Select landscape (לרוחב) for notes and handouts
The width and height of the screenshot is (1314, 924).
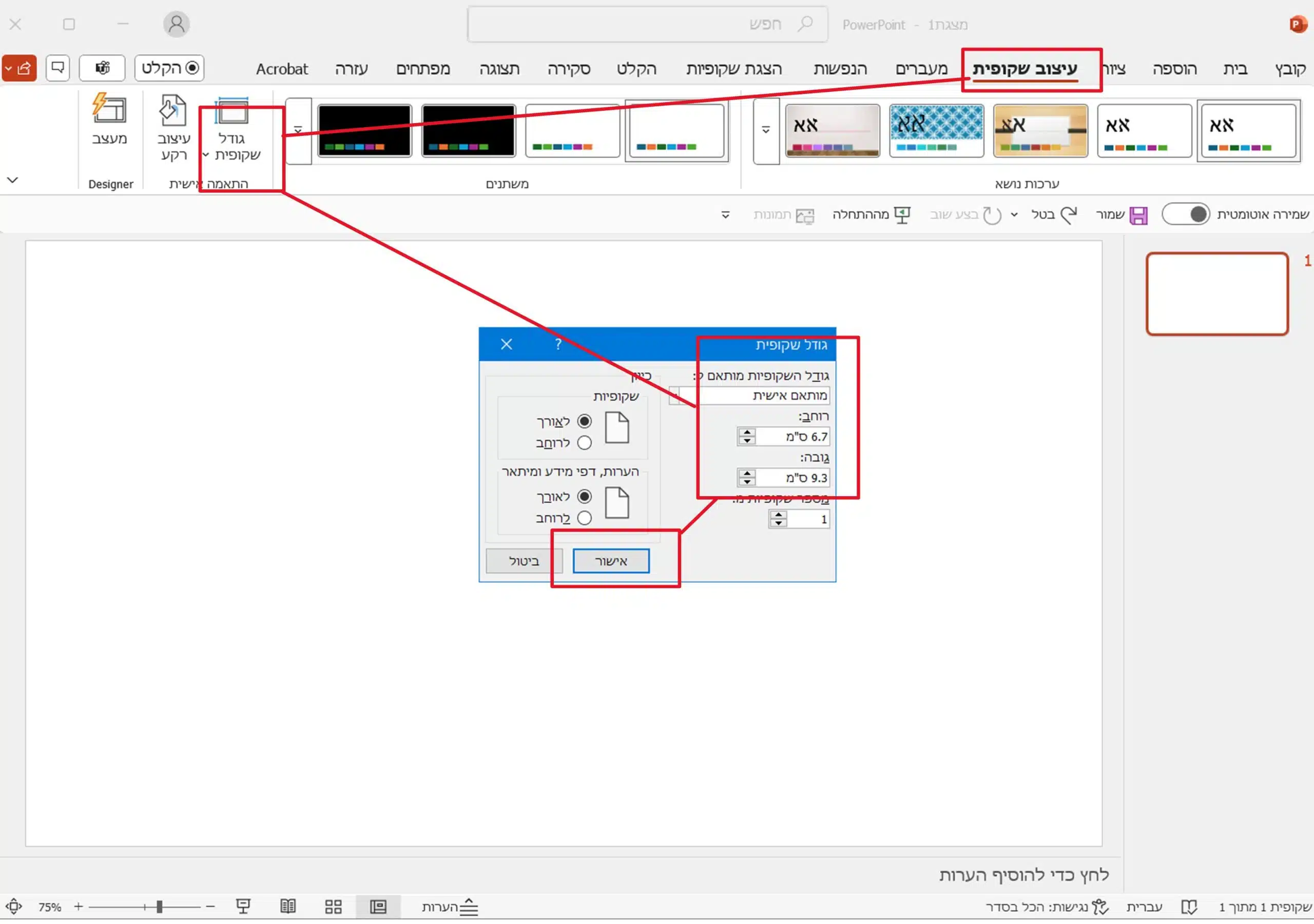point(584,518)
